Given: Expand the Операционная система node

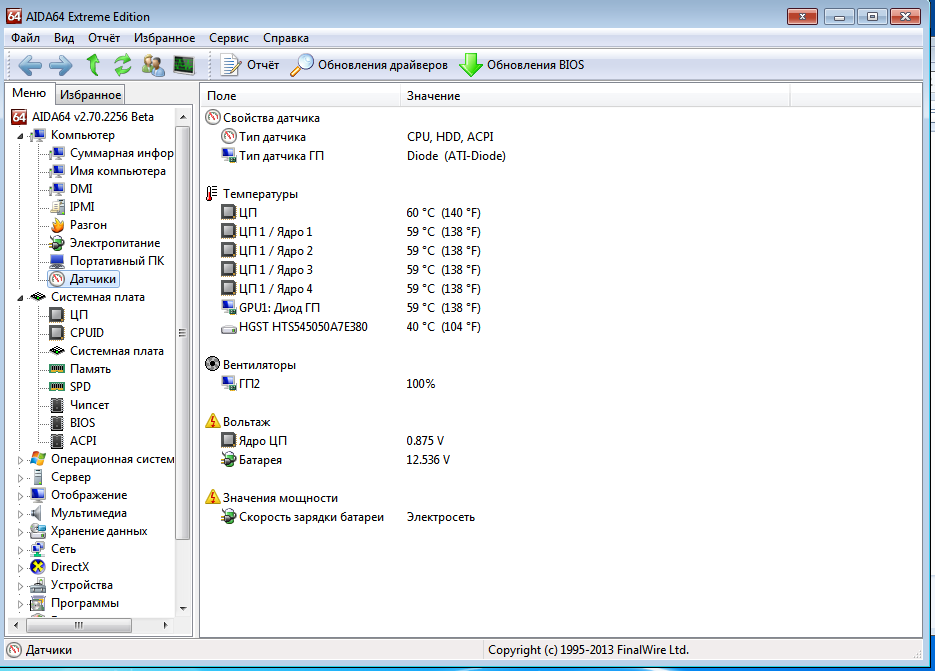Looking at the screenshot, I should (20, 460).
